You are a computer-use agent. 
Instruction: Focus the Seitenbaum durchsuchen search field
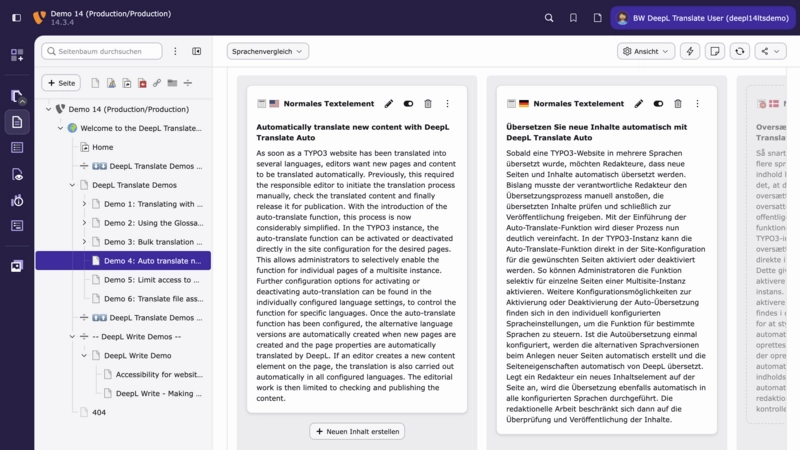tap(102, 51)
